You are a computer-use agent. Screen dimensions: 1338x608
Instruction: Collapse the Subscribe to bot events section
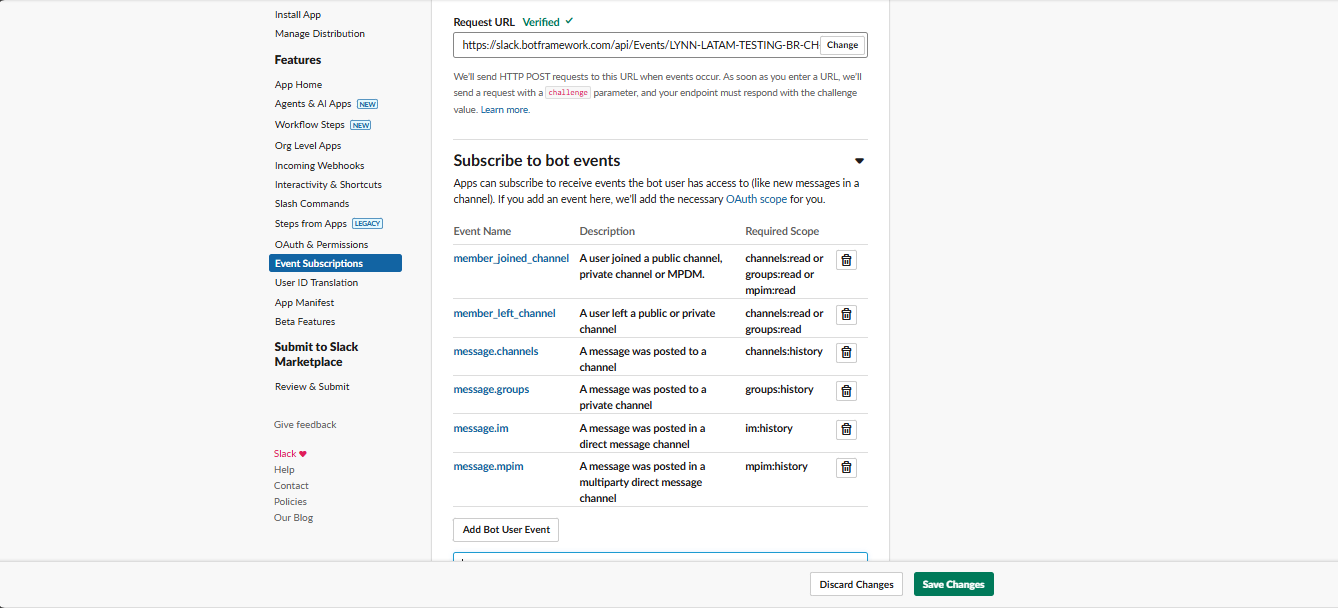[x=859, y=161]
